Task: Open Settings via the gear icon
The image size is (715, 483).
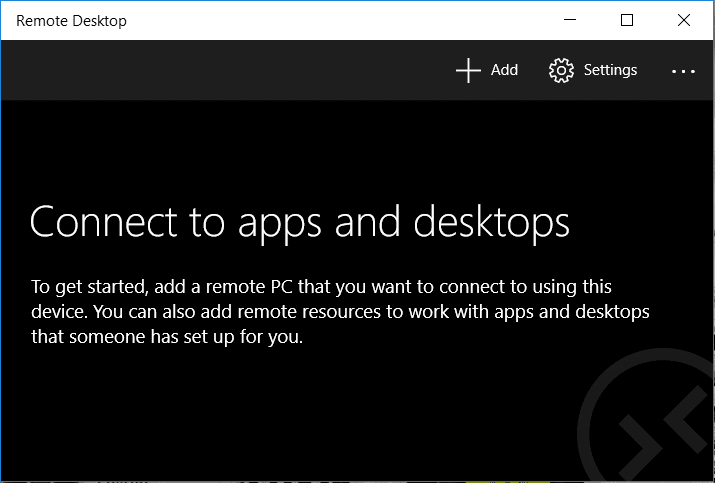Action: pyautogui.click(x=561, y=71)
